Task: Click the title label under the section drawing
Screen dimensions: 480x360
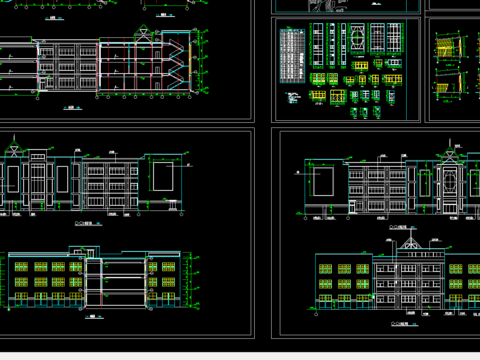Action: click(73, 108)
